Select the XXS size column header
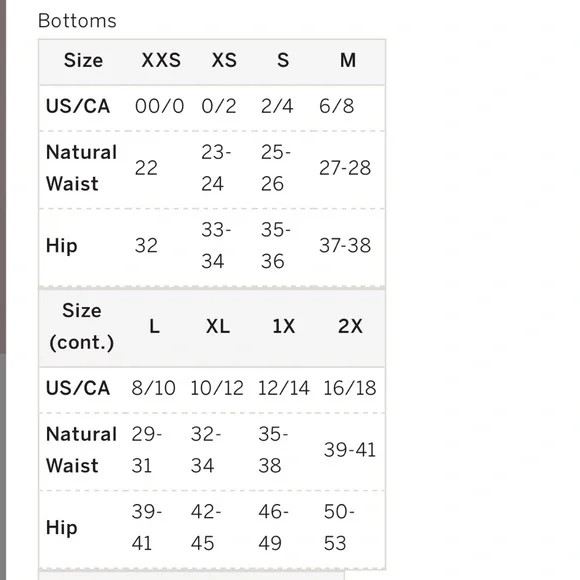Screen dimensions: 580x580 pyautogui.click(x=161, y=60)
